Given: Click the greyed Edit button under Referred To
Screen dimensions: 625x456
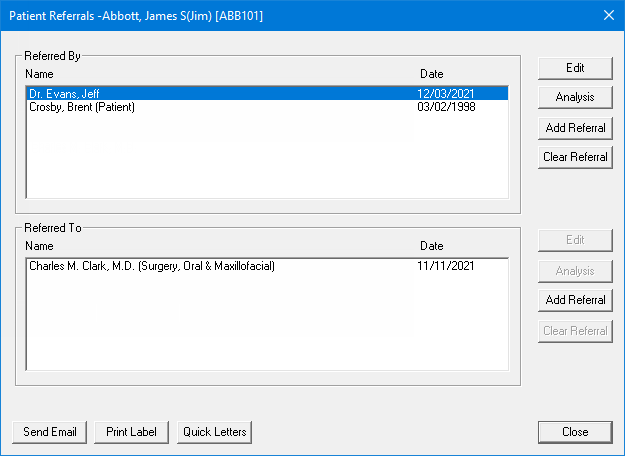Looking at the screenshot, I should pos(574,241).
